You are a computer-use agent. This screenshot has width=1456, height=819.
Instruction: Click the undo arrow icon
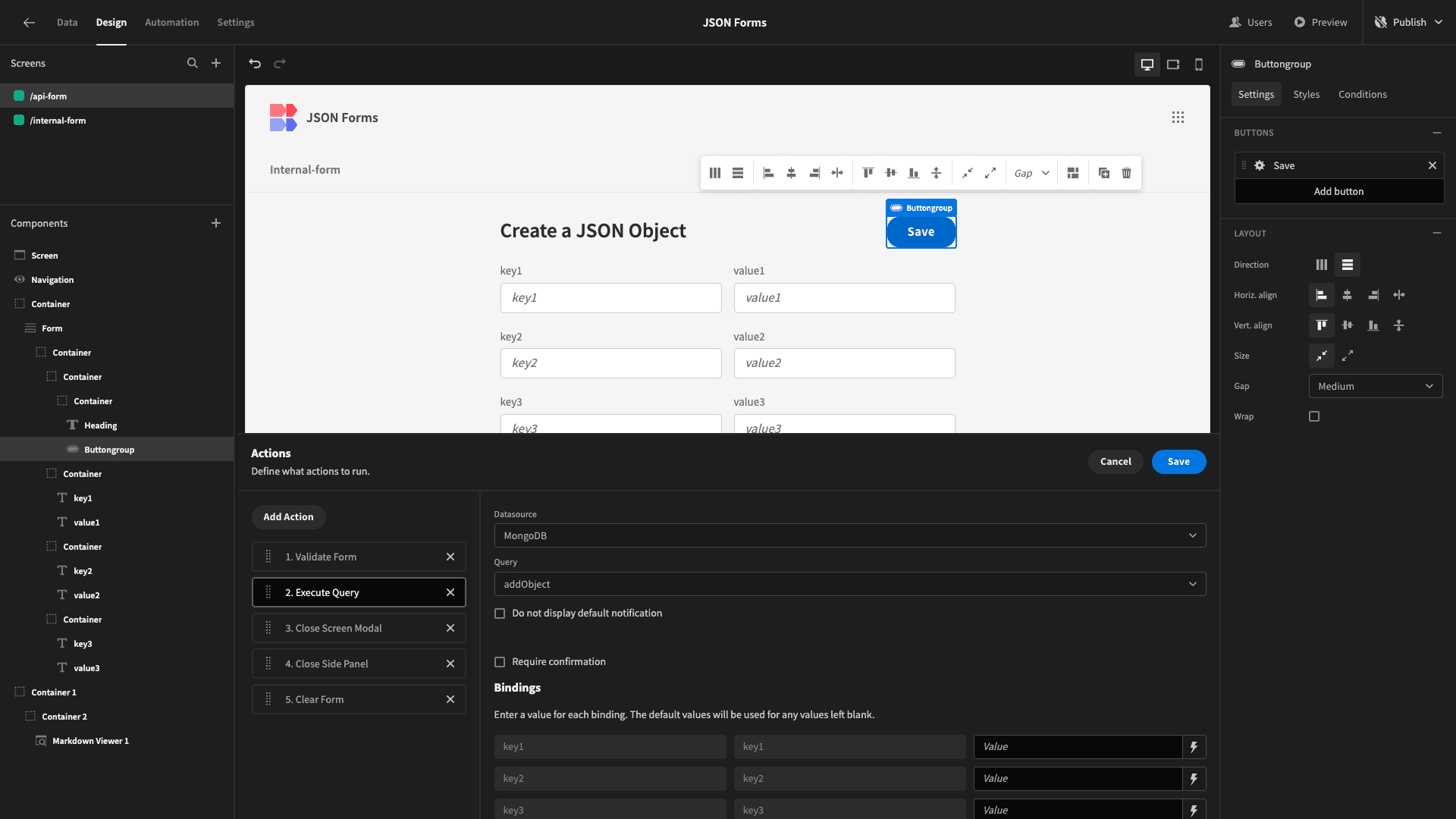pos(255,63)
